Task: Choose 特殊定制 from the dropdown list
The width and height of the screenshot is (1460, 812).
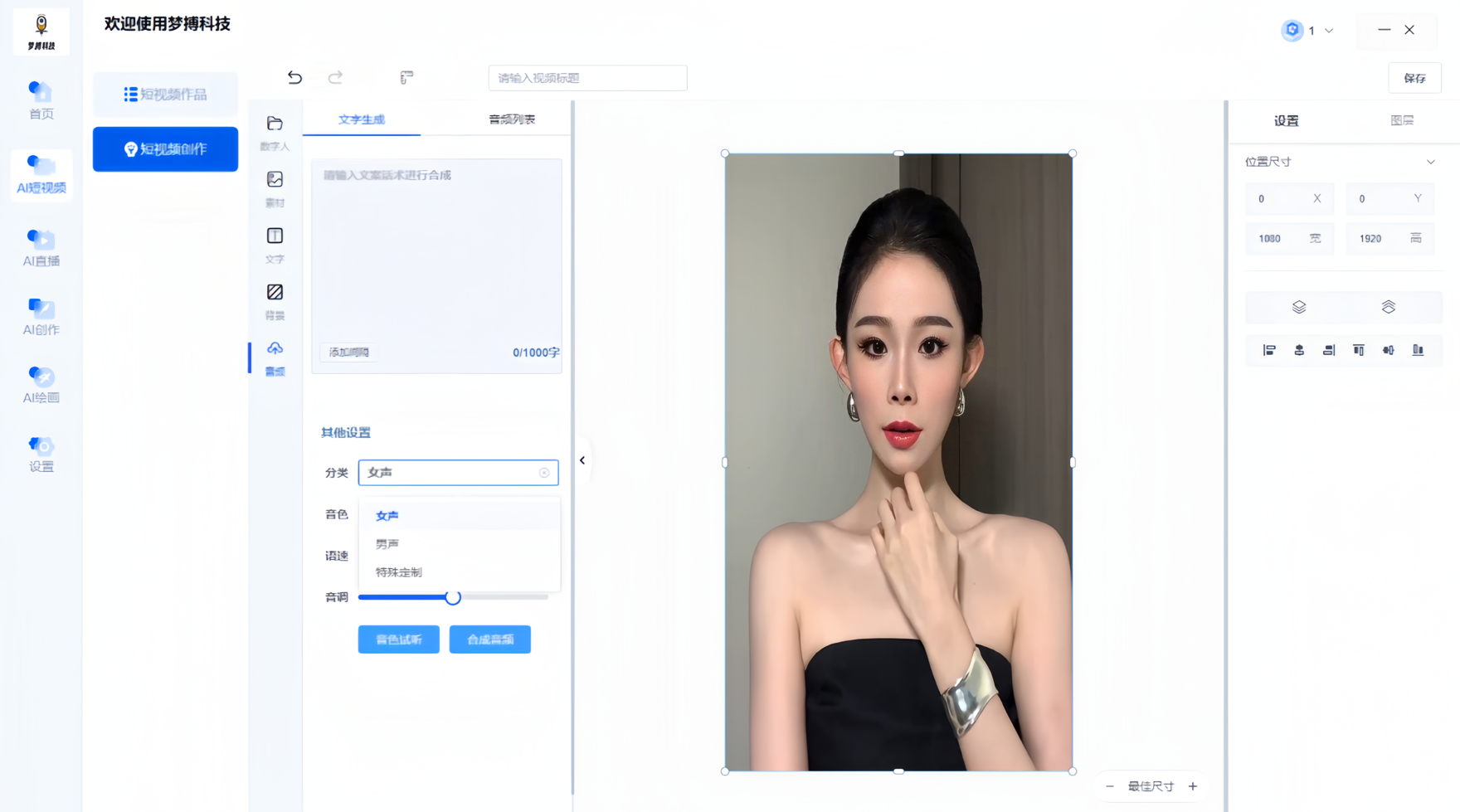Action: coord(459,572)
